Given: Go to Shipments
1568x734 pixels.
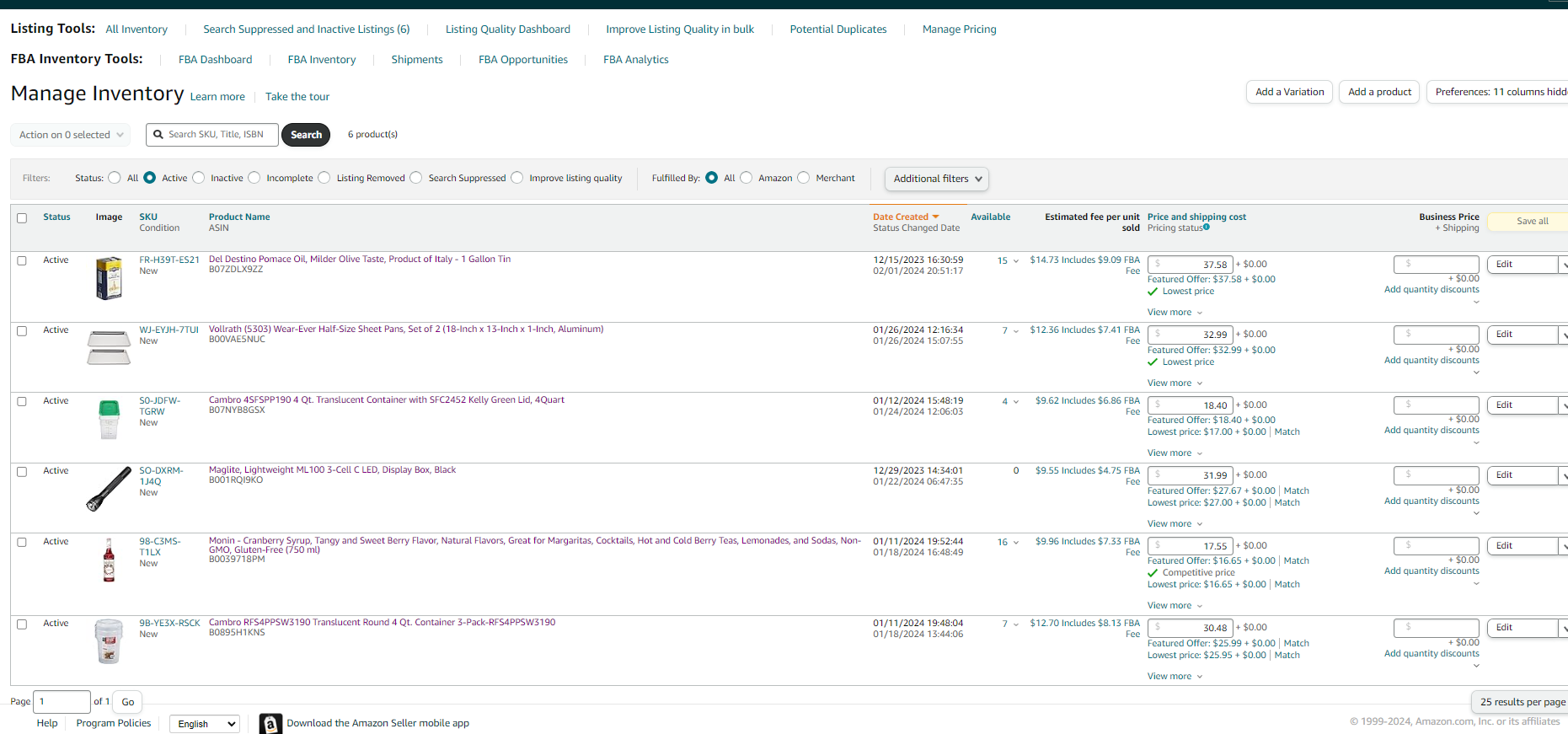Looking at the screenshot, I should tap(417, 60).
